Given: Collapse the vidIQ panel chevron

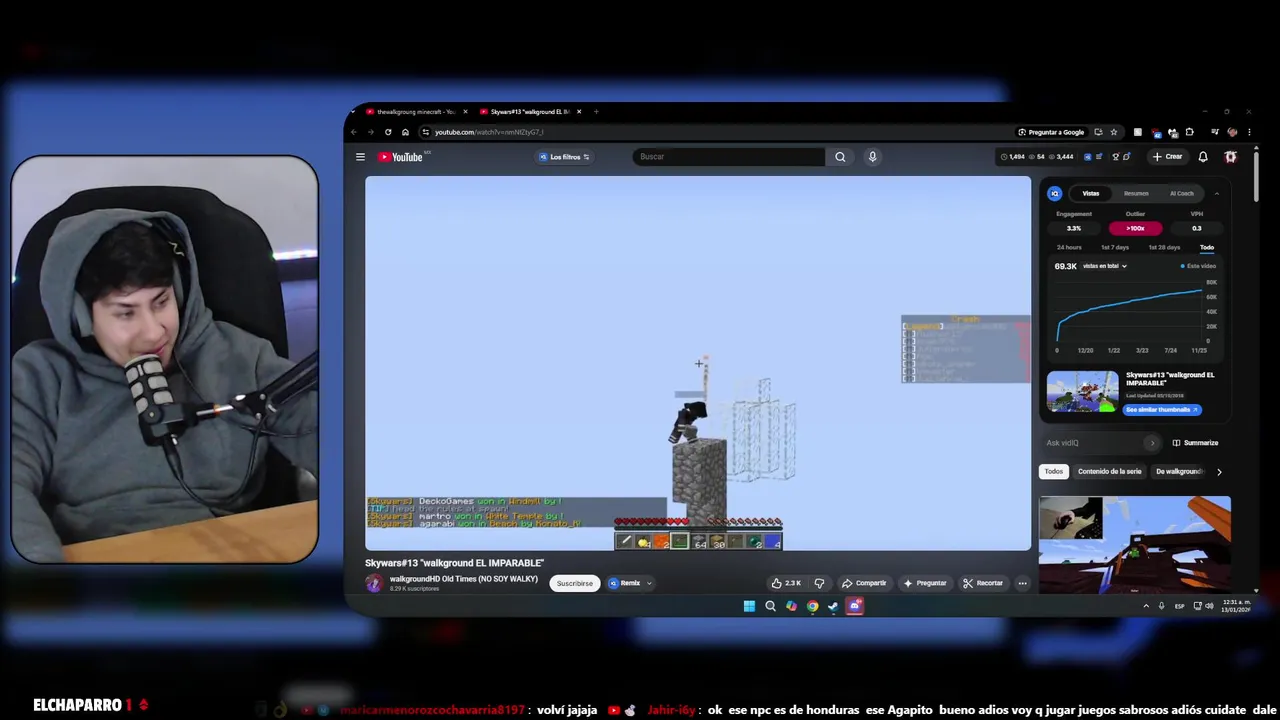Looking at the screenshot, I should 1217,194.
